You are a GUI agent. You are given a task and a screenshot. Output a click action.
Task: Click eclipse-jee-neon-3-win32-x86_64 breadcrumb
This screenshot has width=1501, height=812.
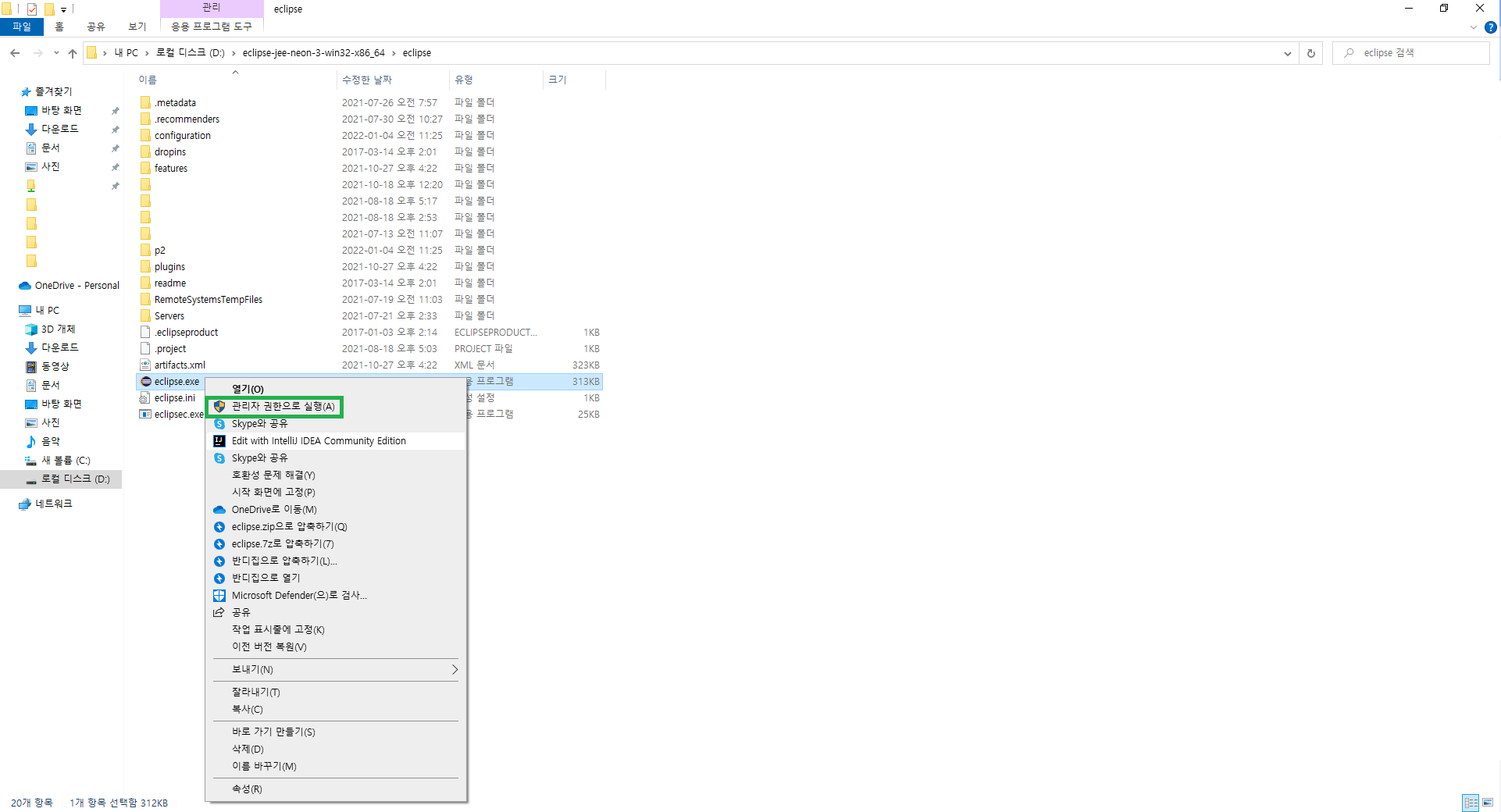tap(313, 53)
